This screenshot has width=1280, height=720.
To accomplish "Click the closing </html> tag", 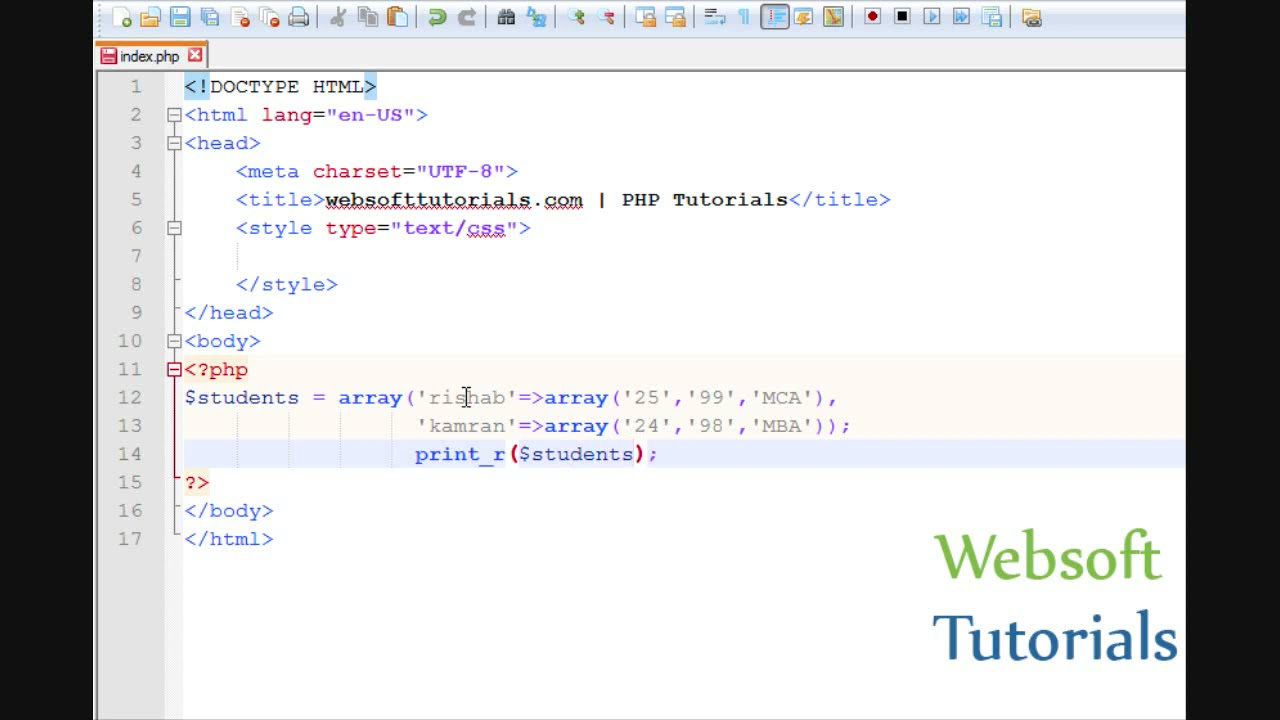I will 229,539.
